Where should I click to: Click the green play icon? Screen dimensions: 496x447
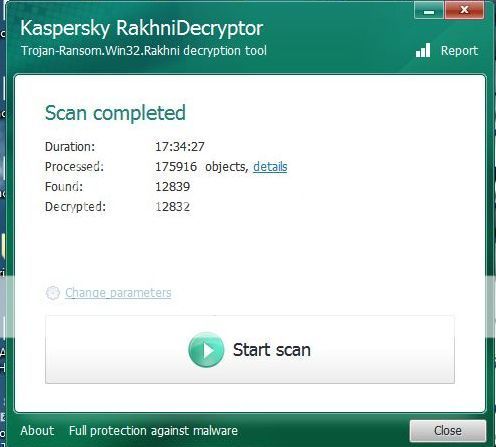206,350
